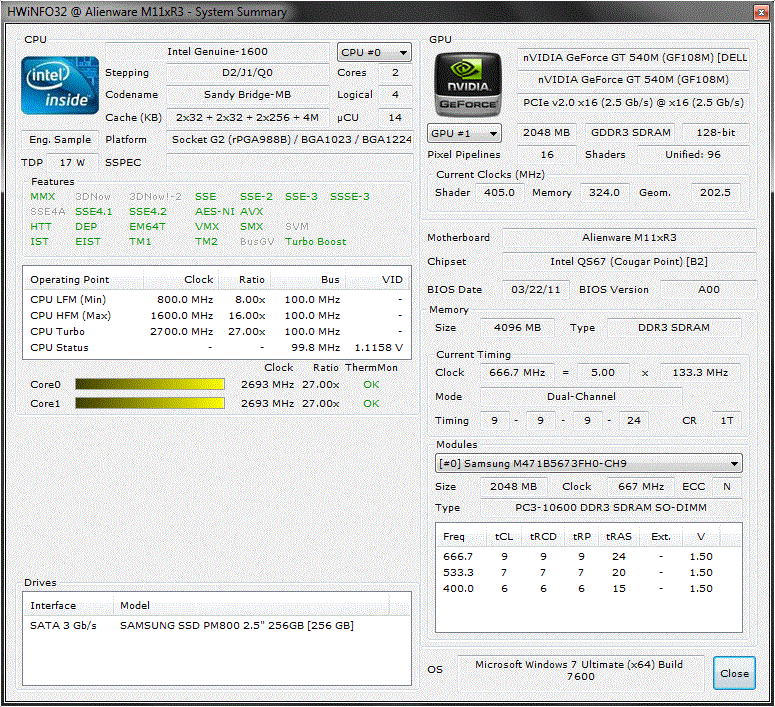Click the second GeForce GT 540M name field
775x707 pixels.
[633, 80]
